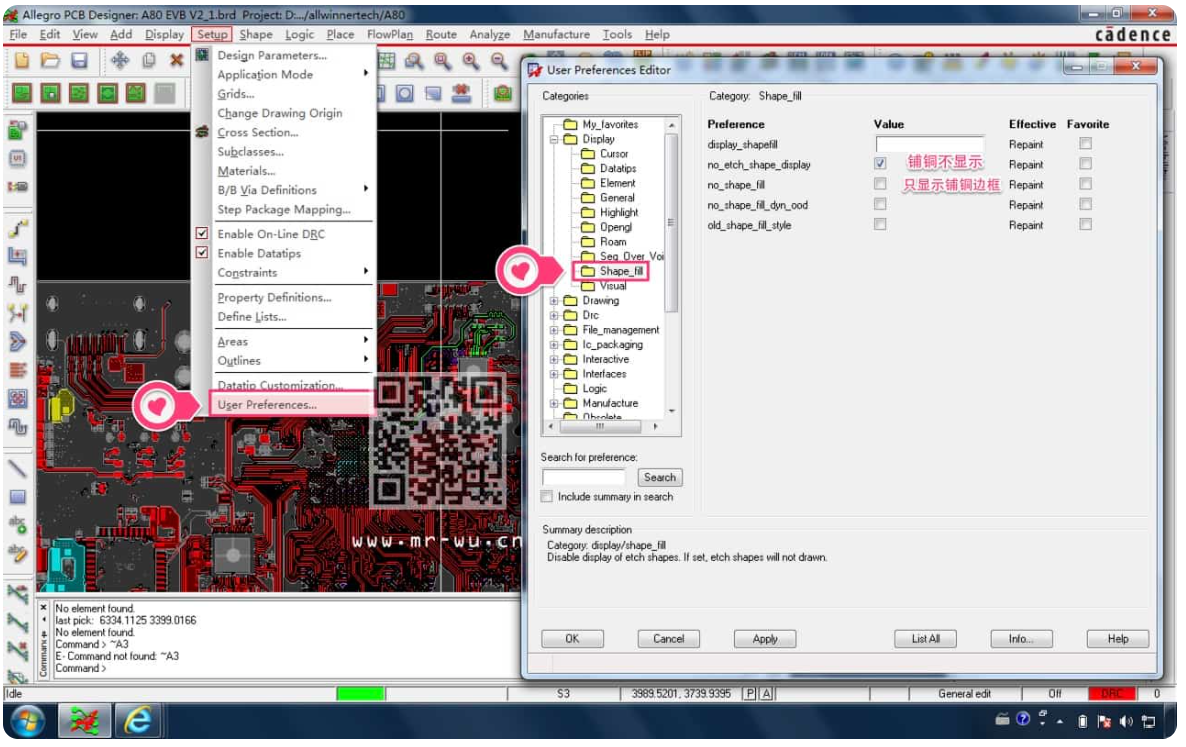Expand the Ic_packaging category node

pyautogui.click(x=554, y=345)
